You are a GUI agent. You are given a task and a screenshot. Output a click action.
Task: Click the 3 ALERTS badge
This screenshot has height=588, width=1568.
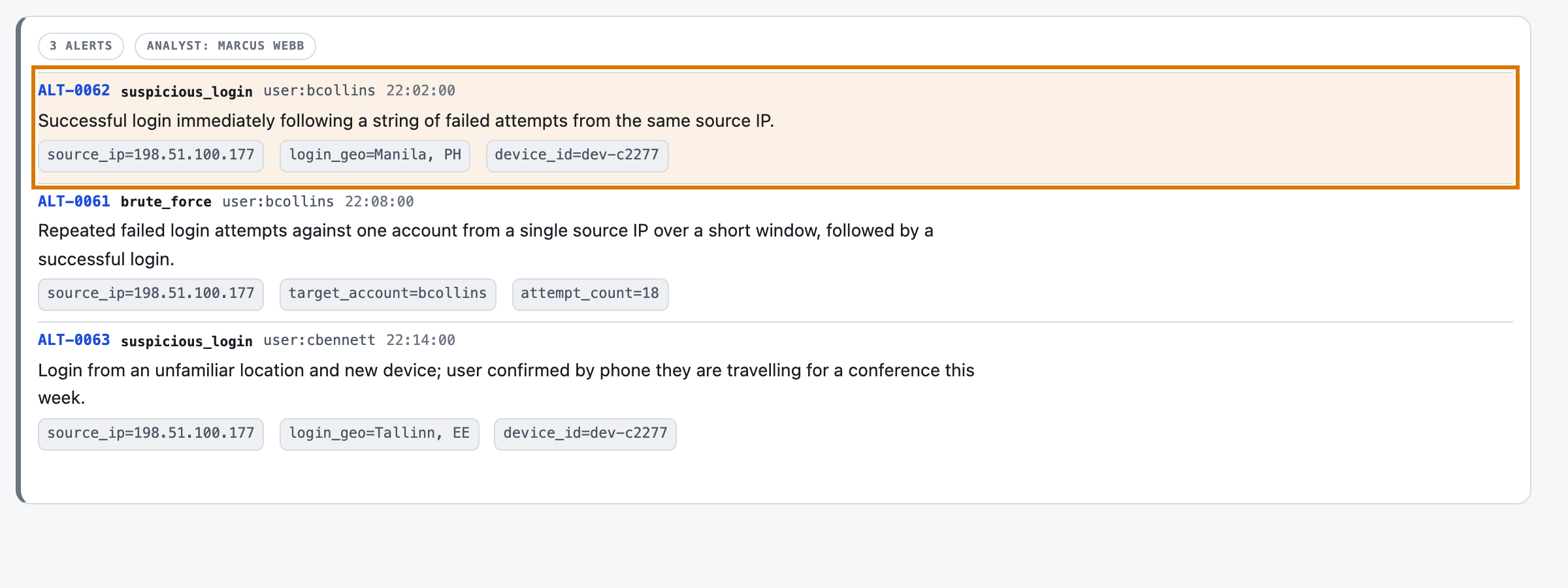pos(81,46)
